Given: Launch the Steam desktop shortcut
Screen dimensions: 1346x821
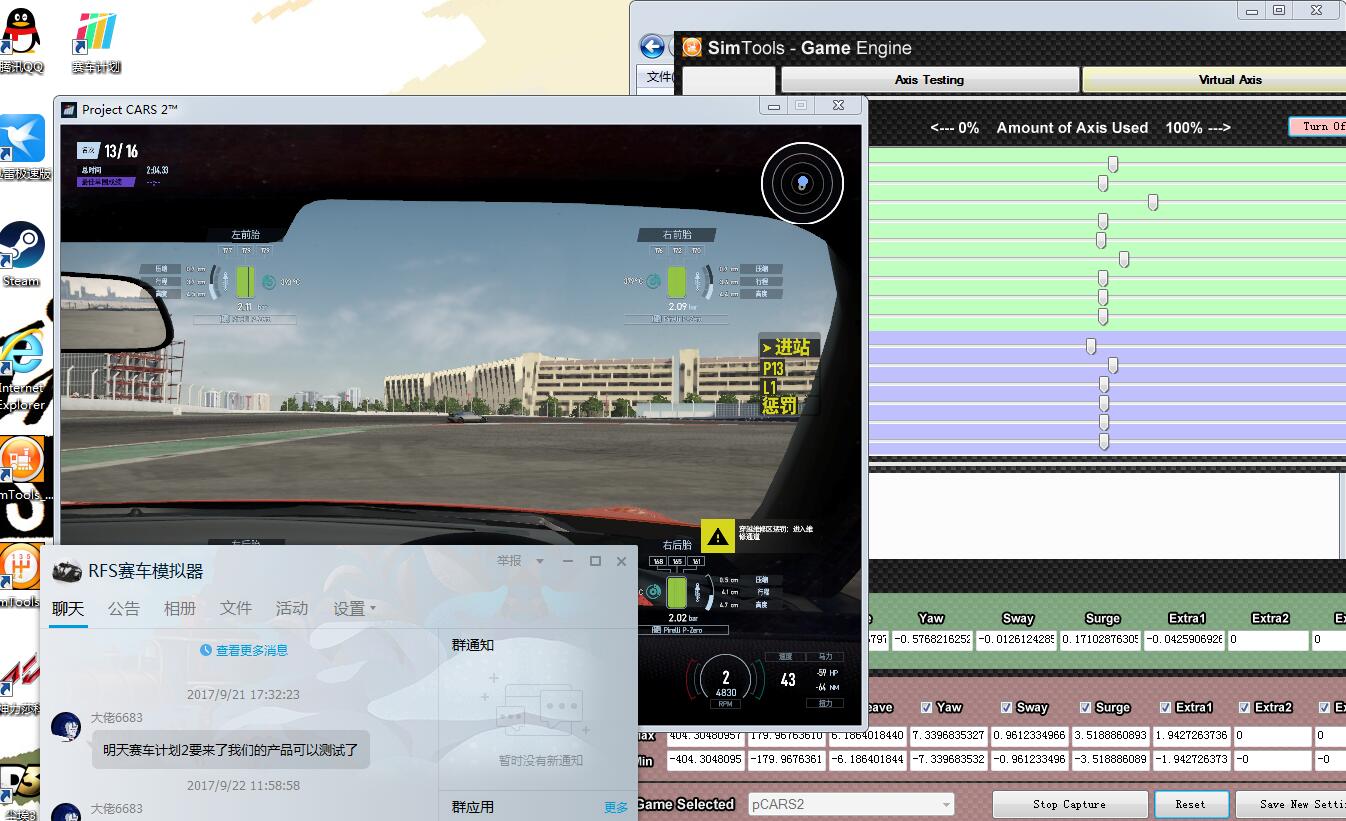Looking at the screenshot, I should tap(20, 254).
